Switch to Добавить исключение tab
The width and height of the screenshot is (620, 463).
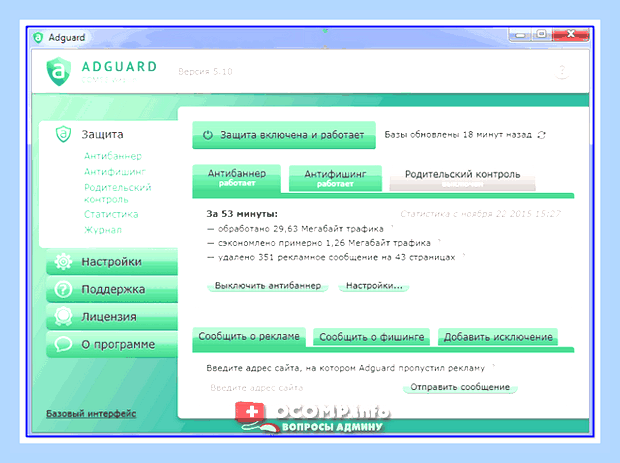click(x=498, y=337)
